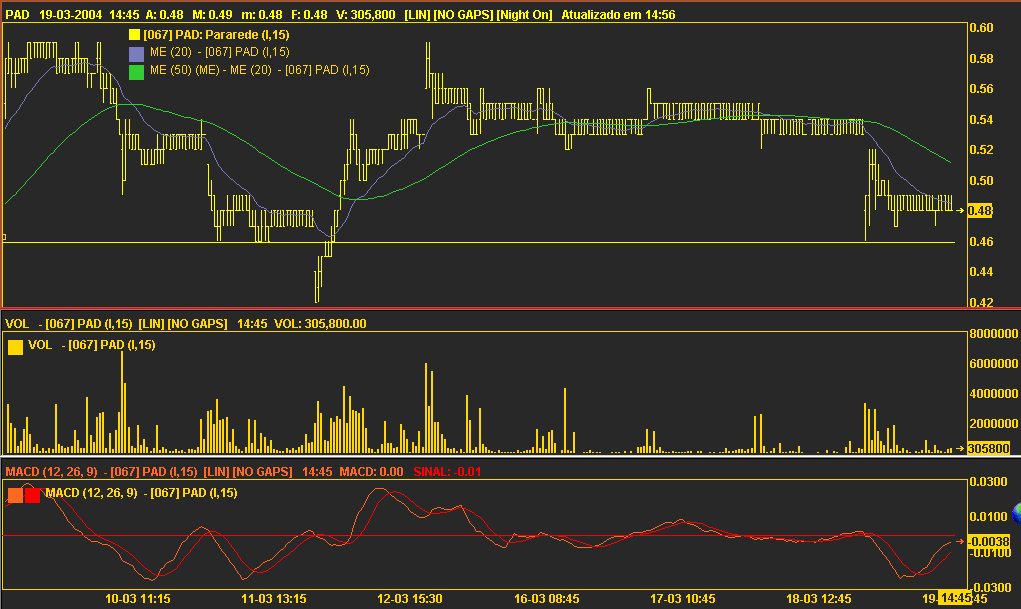Toggle [NO GAPS] in the VOL panel header
The width and height of the screenshot is (1021, 609).
click(x=197, y=324)
